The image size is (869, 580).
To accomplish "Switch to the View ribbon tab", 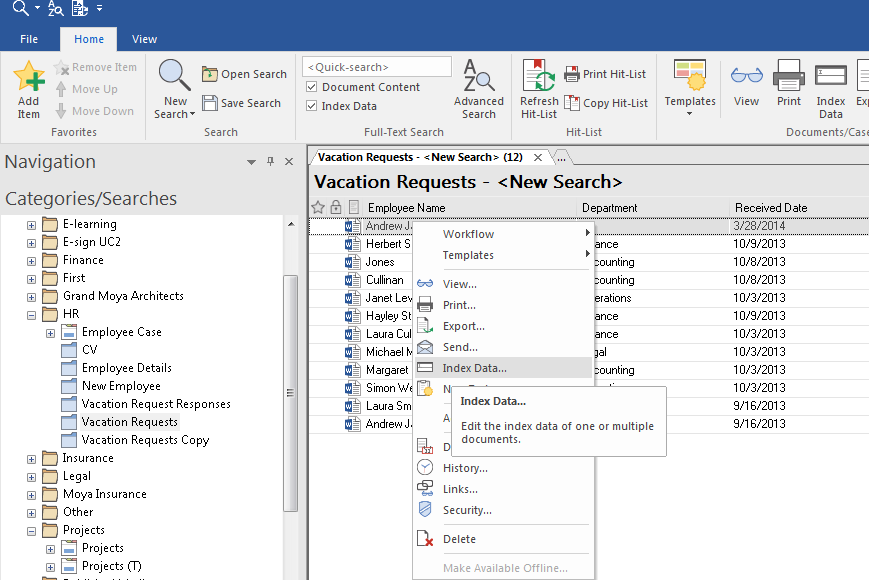I will [144, 39].
